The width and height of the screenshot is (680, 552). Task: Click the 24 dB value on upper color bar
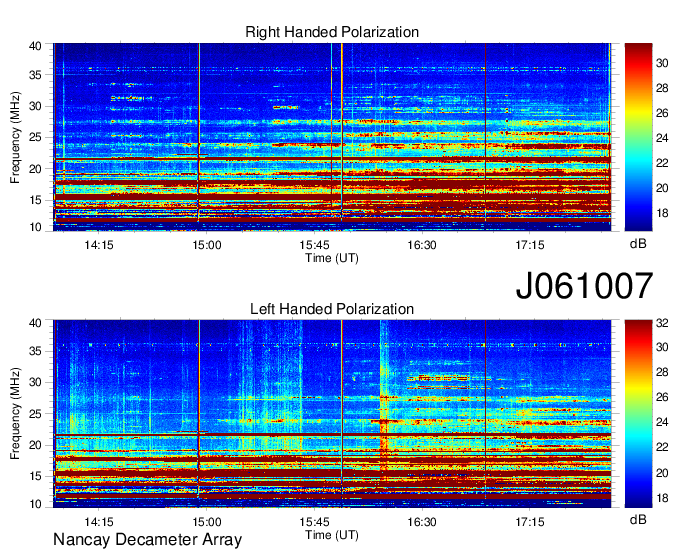click(x=662, y=138)
